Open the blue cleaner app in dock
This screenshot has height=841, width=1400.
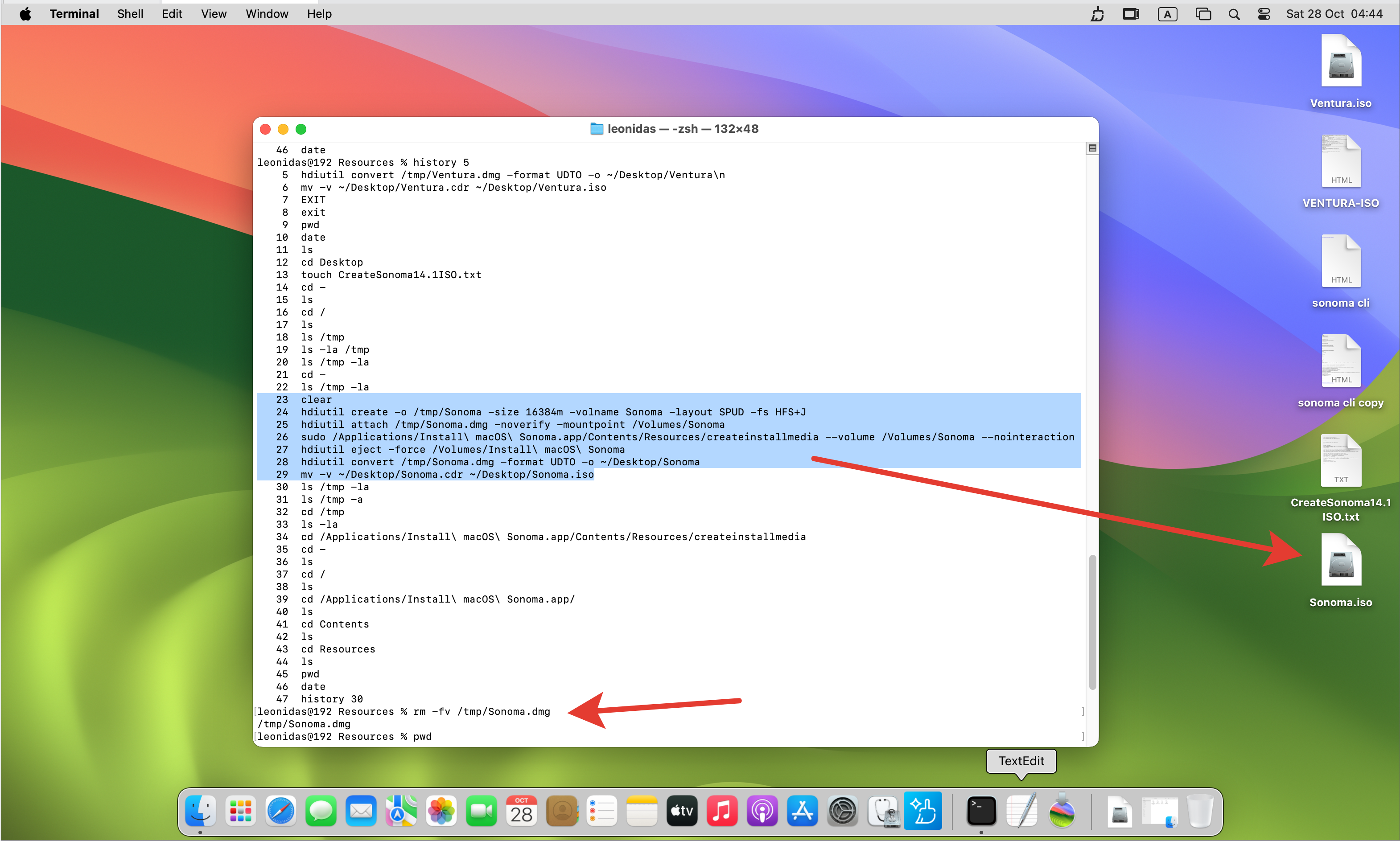pos(923,811)
